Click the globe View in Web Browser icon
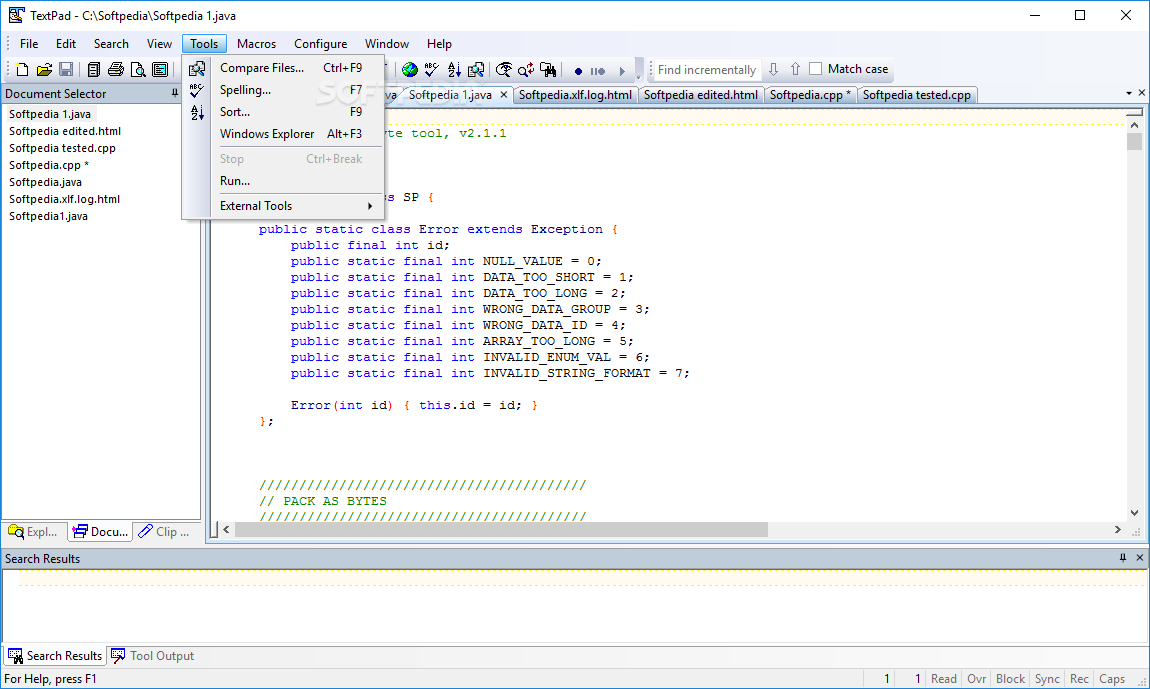1150x689 pixels. click(409, 70)
